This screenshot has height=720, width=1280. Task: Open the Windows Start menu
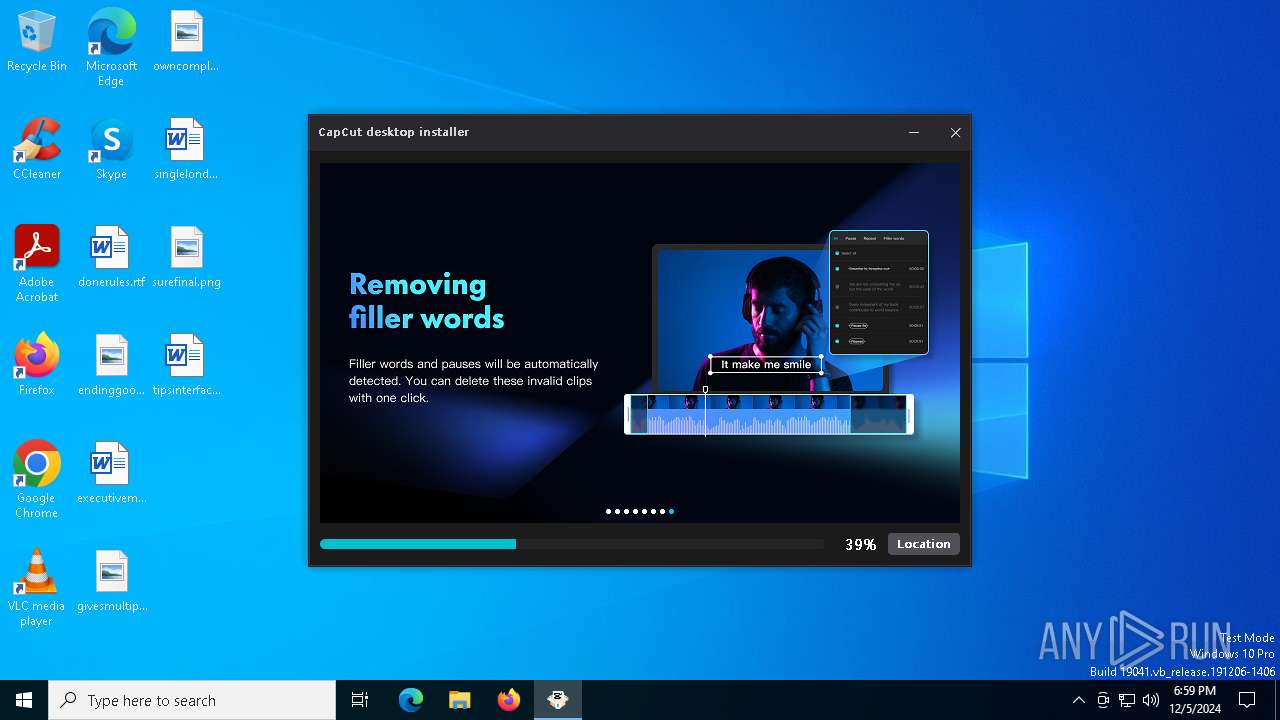click(x=24, y=700)
